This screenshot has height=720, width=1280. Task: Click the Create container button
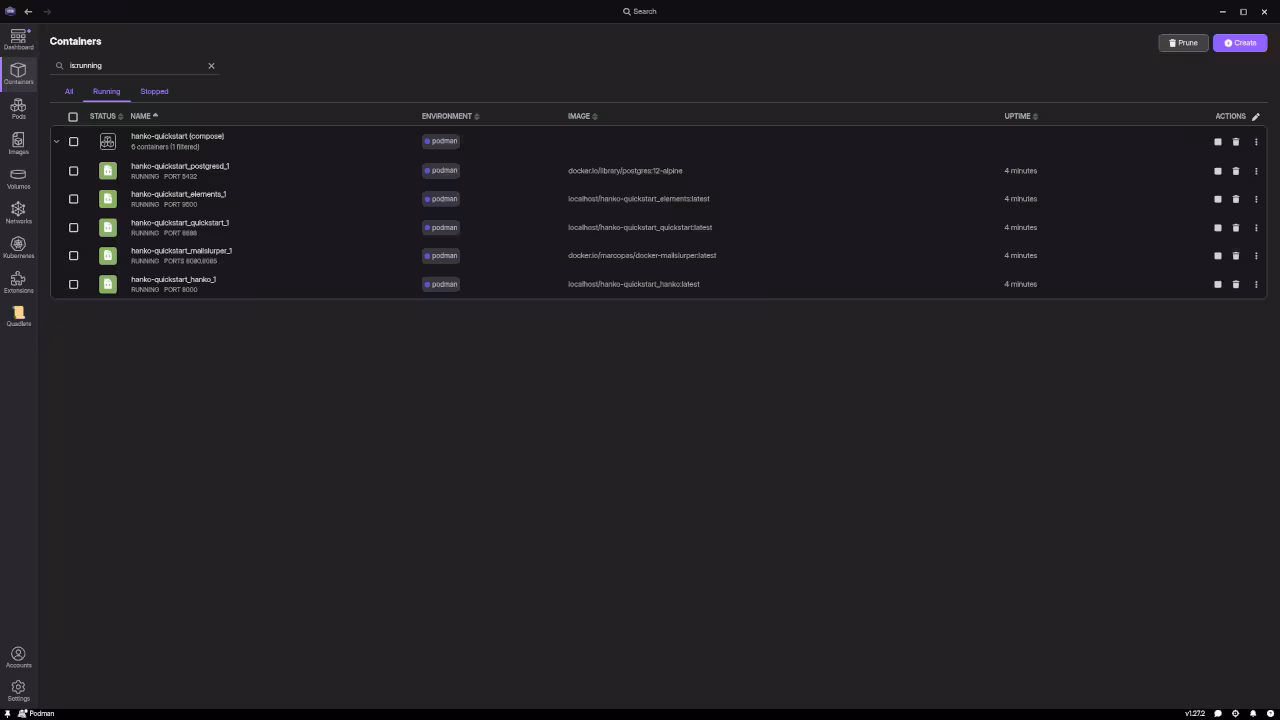click(x=1240, y=43)
